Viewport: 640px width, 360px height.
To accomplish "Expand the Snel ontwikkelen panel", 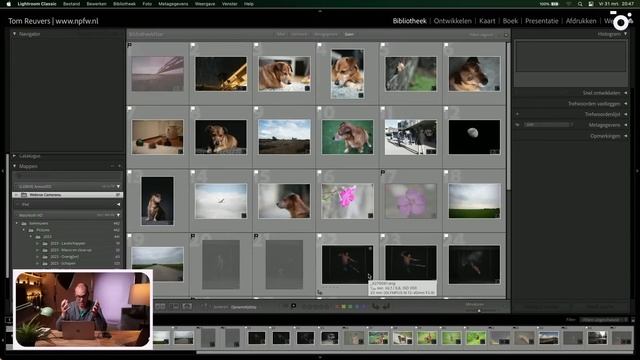I will [625, 93].
